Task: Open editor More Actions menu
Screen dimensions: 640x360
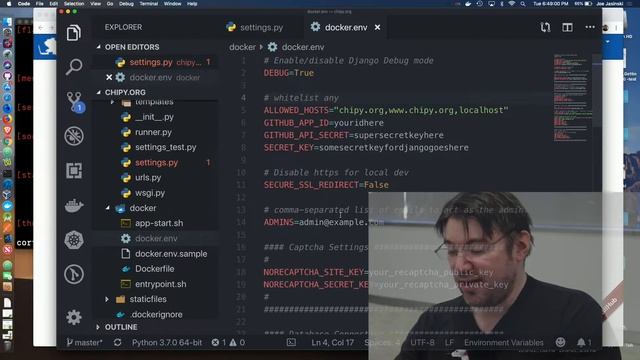Action: (590, 27)
